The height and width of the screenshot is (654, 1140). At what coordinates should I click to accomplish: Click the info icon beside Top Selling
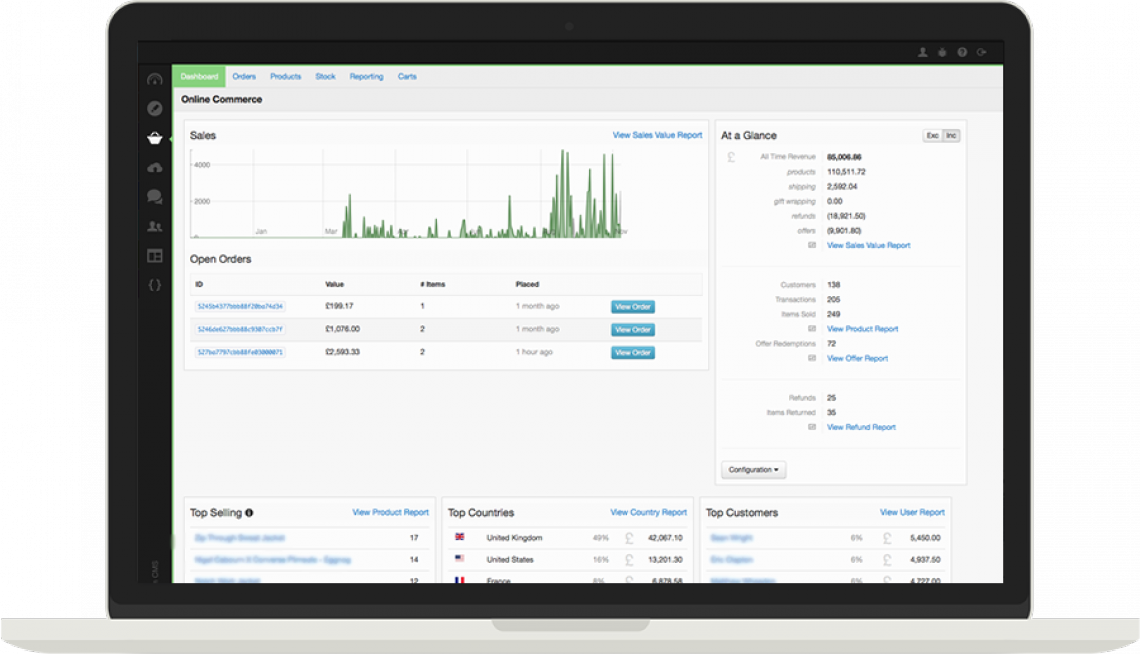pos(249,513)
